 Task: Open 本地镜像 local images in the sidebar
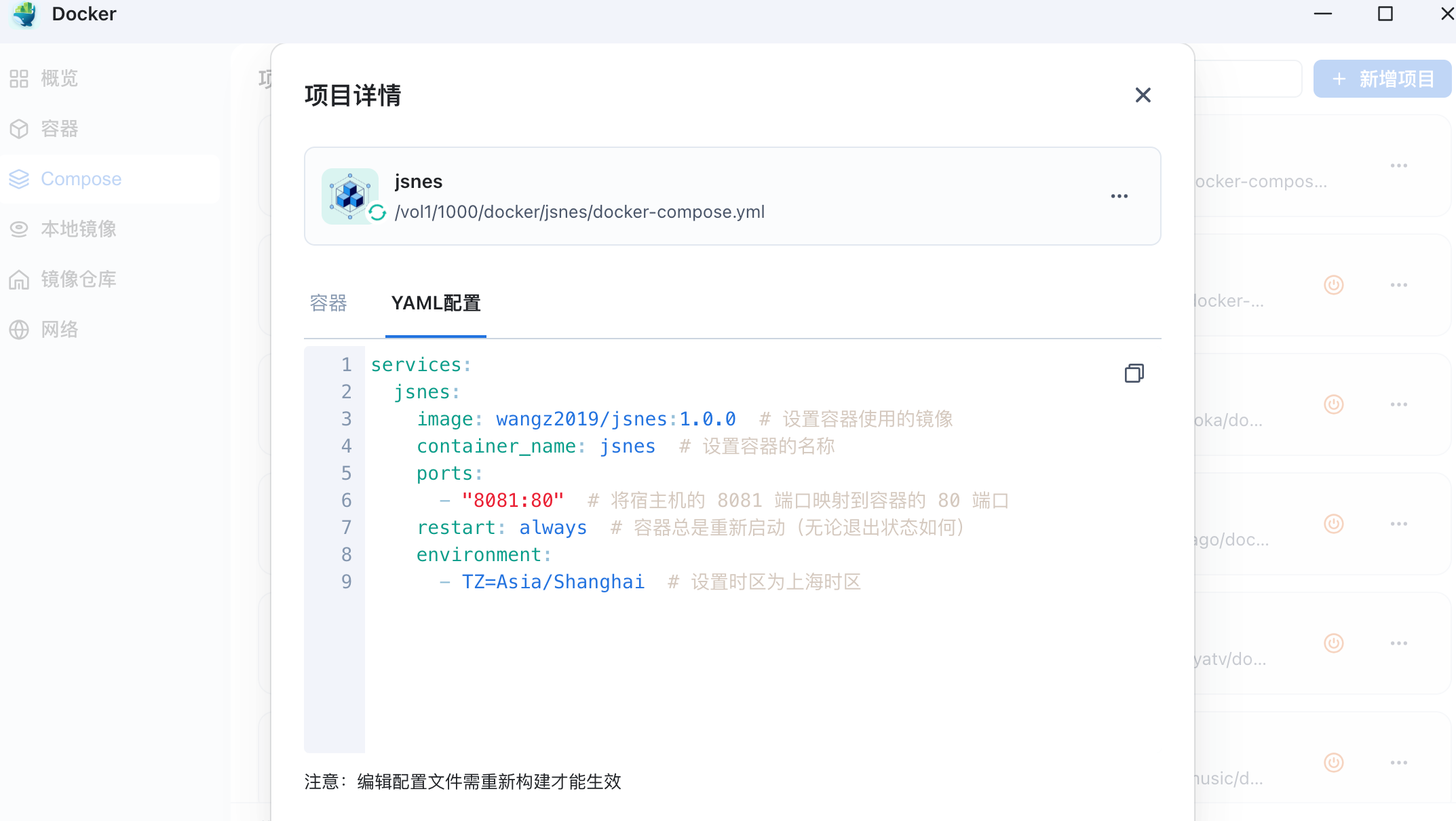(x=78, y=229)
